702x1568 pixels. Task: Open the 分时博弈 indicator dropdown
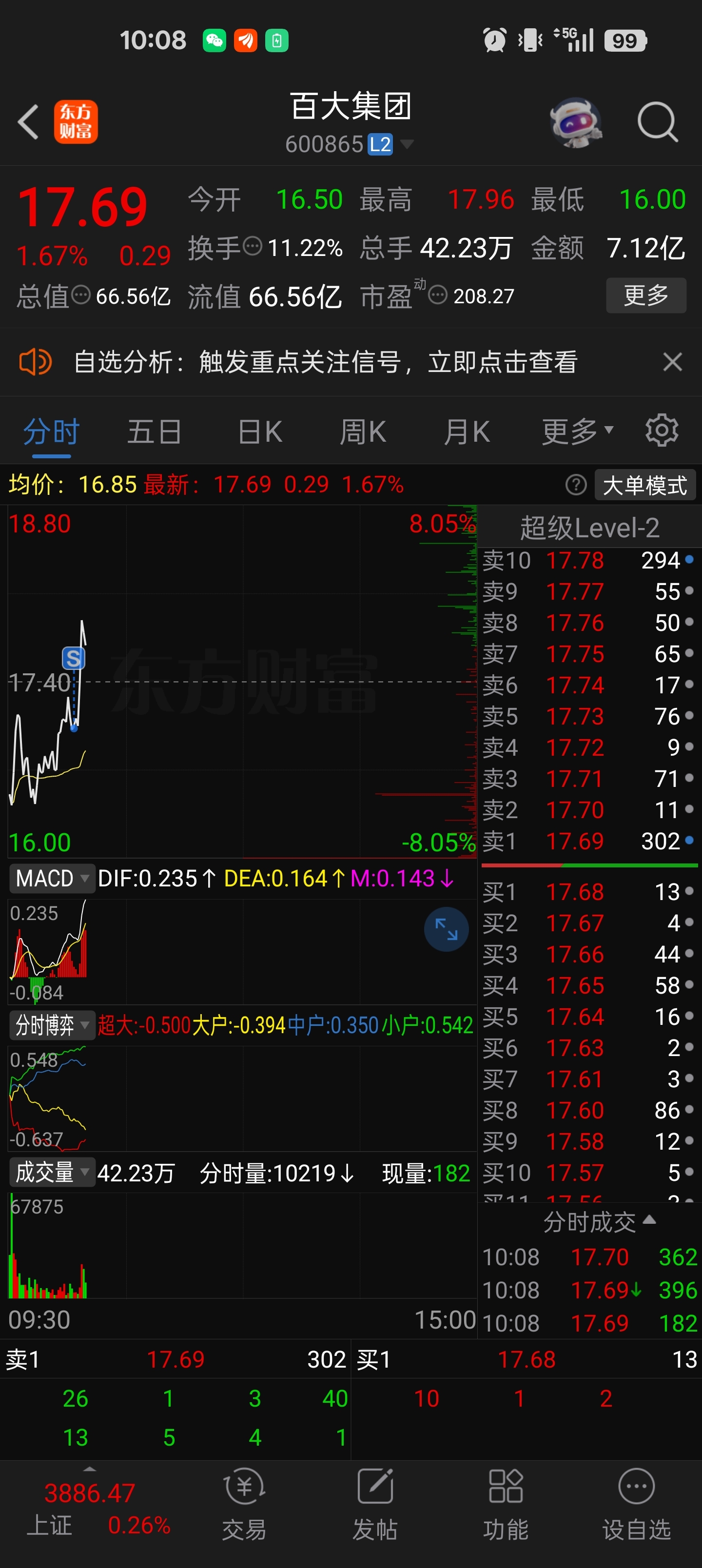tap(52, 1025)
